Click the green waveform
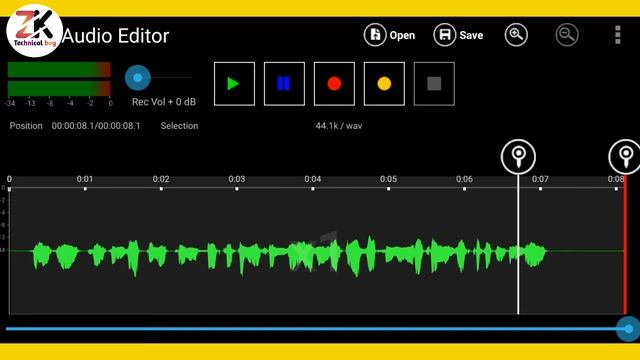Viewport: 640px width, 360px height. [x=289, y=255]
